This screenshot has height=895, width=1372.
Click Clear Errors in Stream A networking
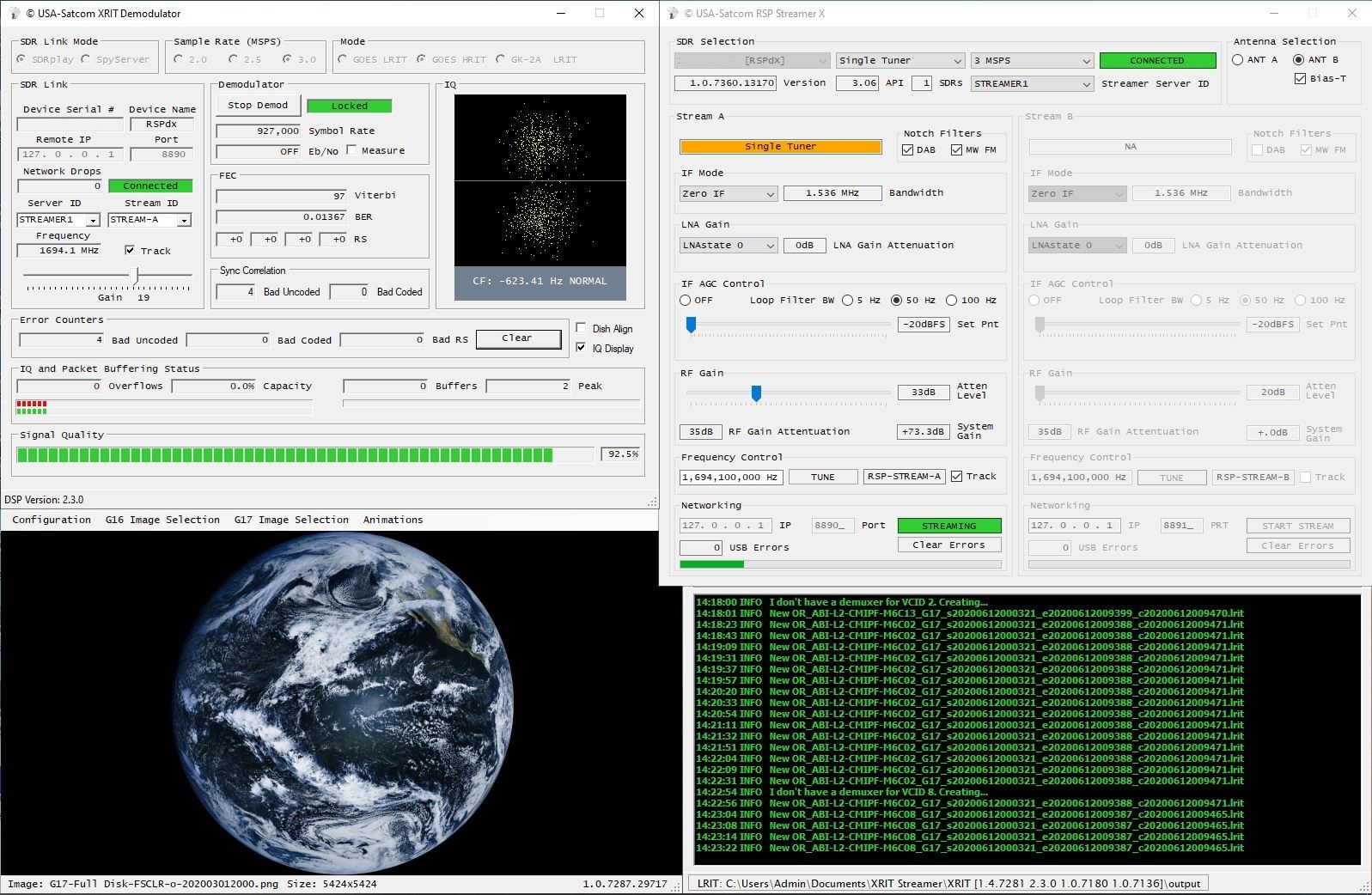(x=949, y=545)
